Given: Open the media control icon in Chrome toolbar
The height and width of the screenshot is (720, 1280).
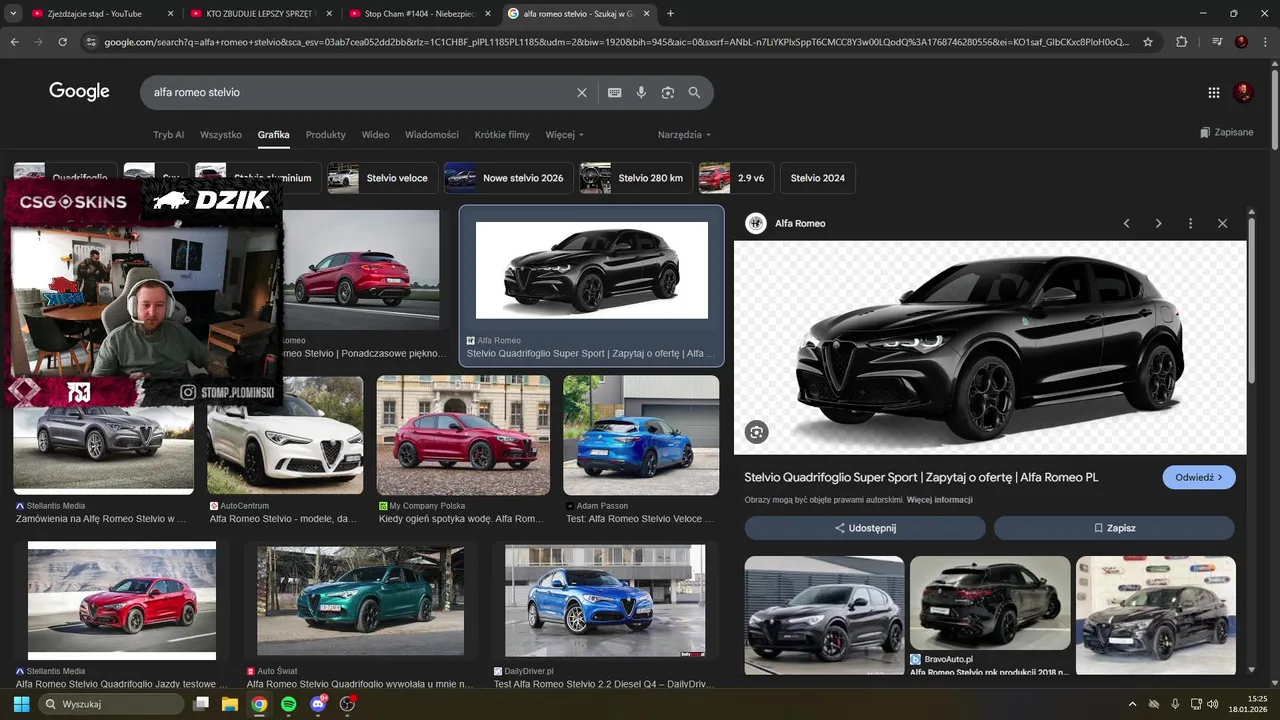Looking at the screenshot, I should [x=1216, y=42].
